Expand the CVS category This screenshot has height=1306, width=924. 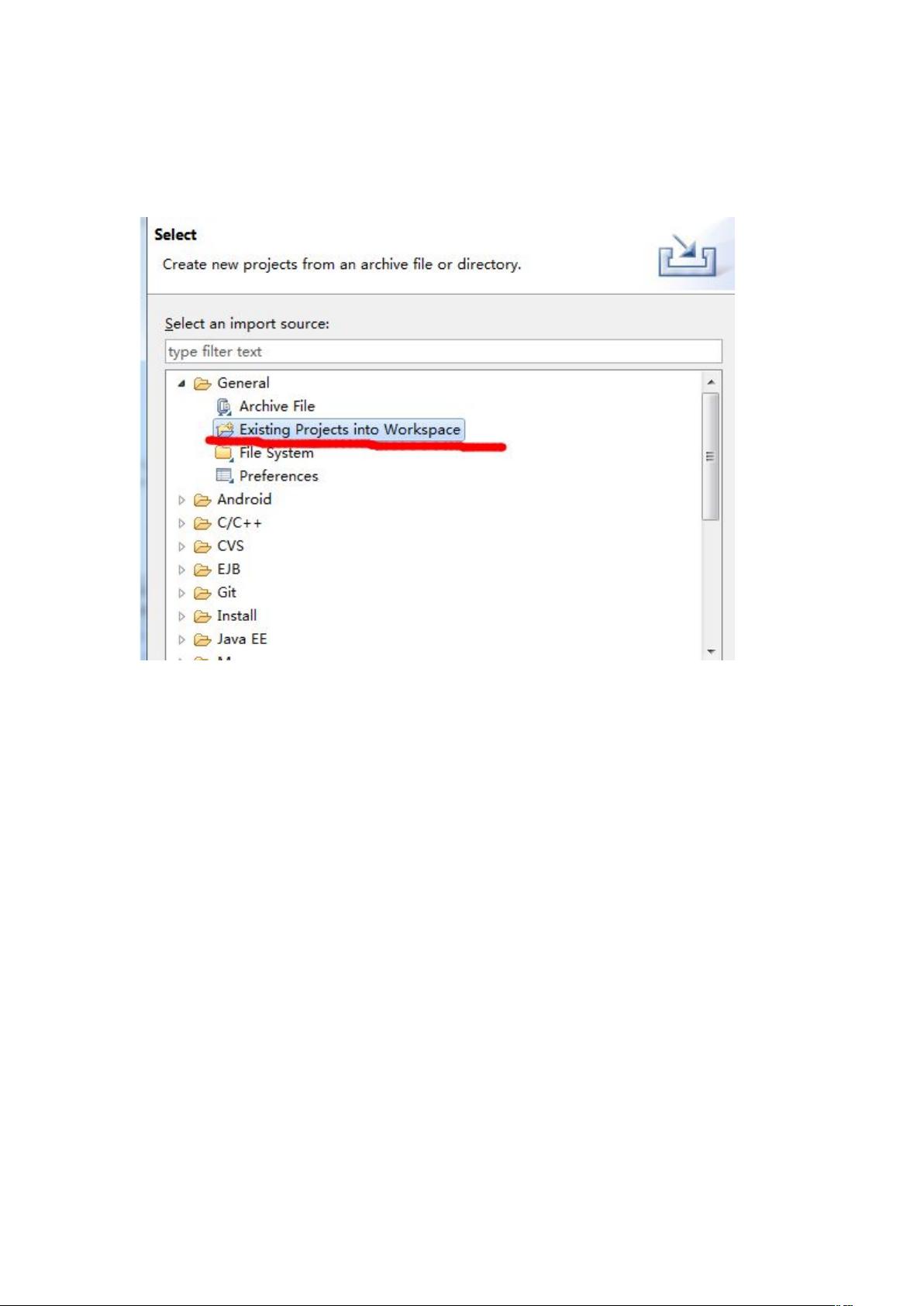(182, 546)
